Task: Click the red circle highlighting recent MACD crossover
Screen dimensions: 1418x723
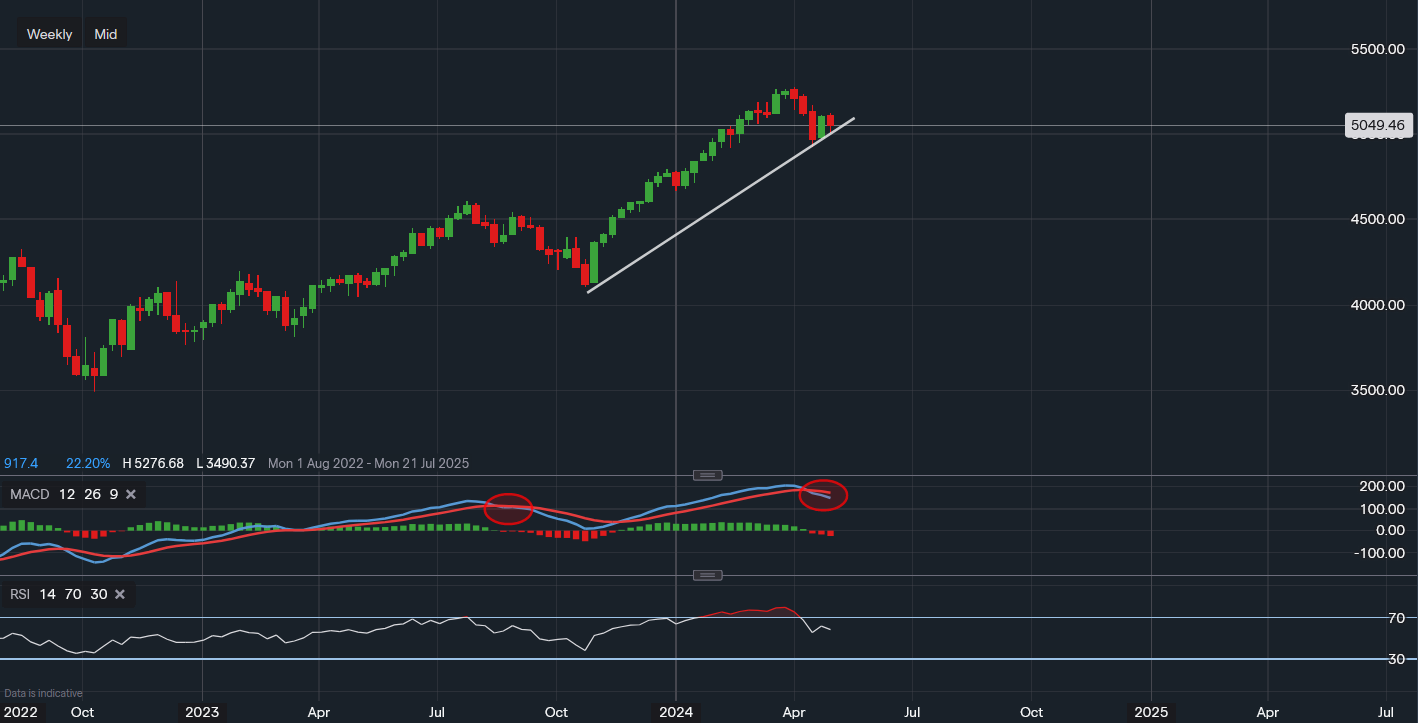Action: 822,495
